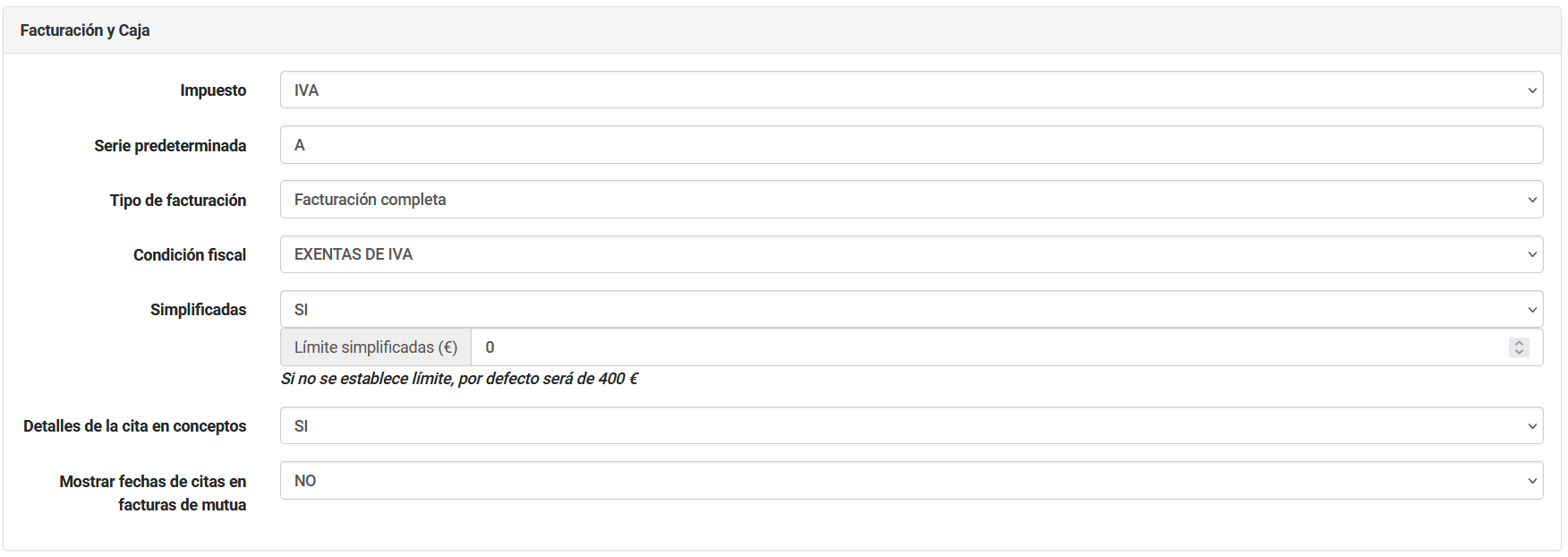This screenshot has height=557, width=1568.
Task: Decrease Límite simplificadas with the down arrow
Action: (x=1519, y=352)
